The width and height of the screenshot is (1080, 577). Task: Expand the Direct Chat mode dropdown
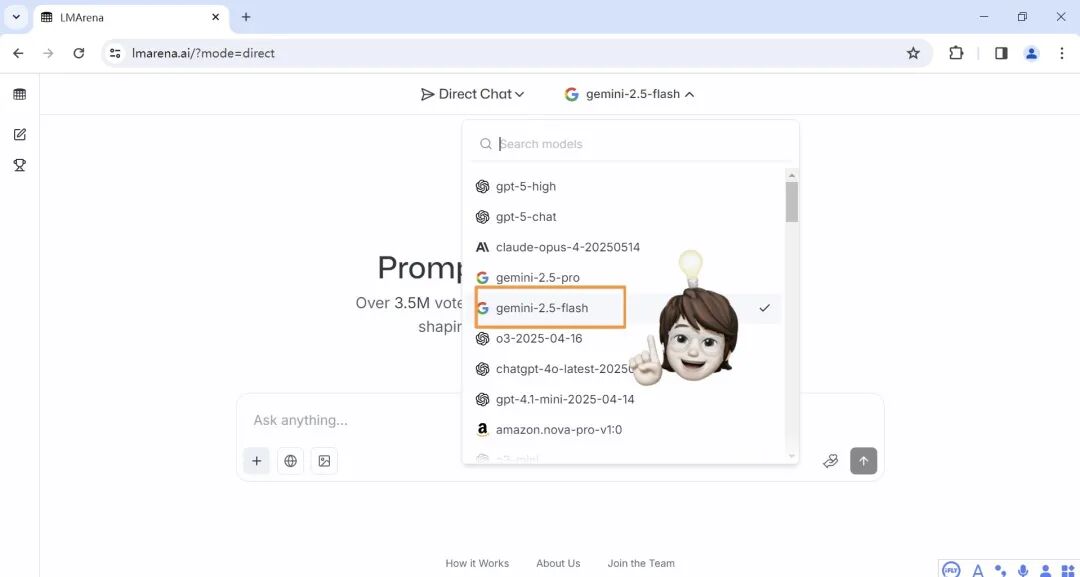tap(473, 94)
